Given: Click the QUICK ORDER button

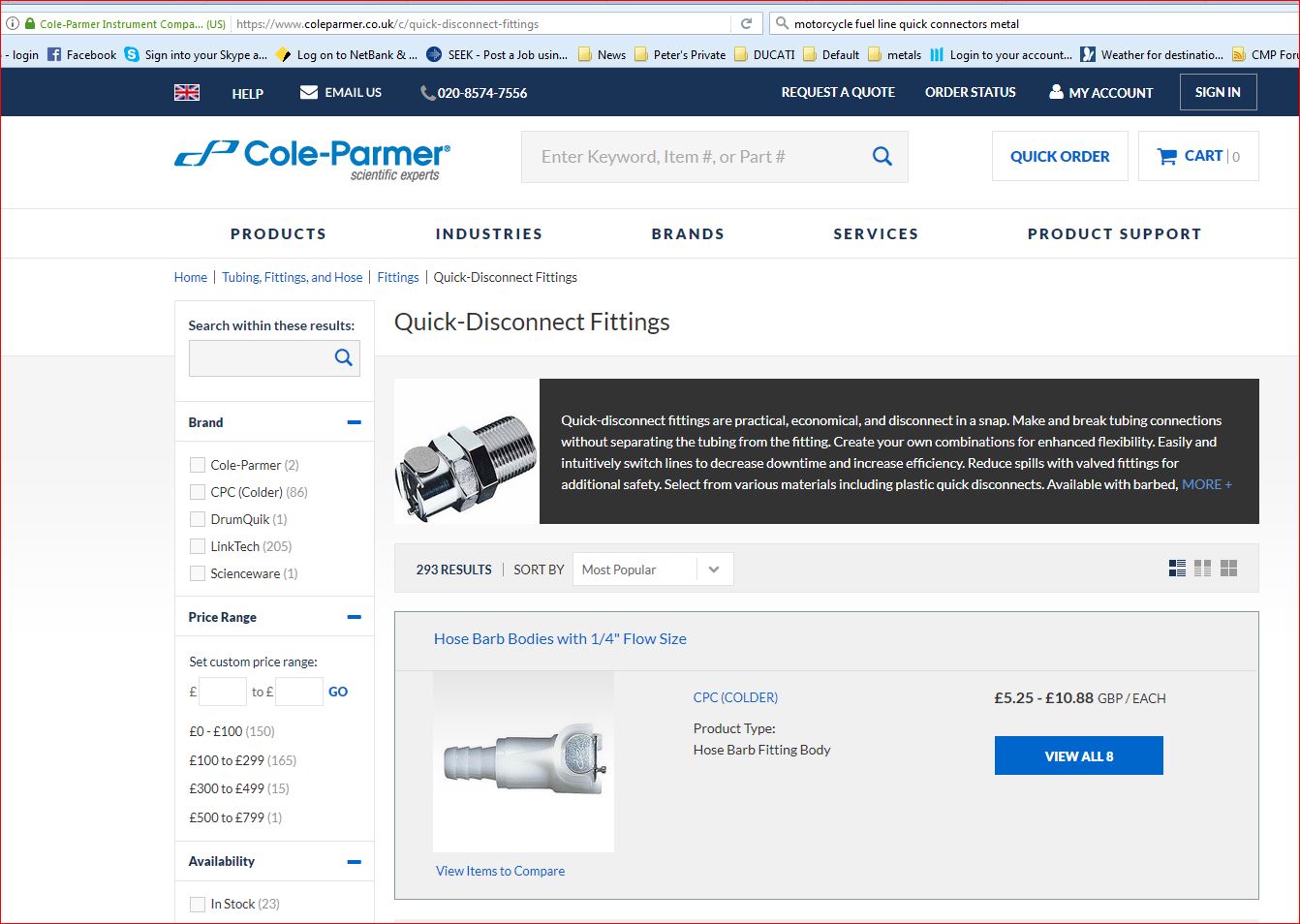Looking at the screenshot, I should pos(1060,156).
